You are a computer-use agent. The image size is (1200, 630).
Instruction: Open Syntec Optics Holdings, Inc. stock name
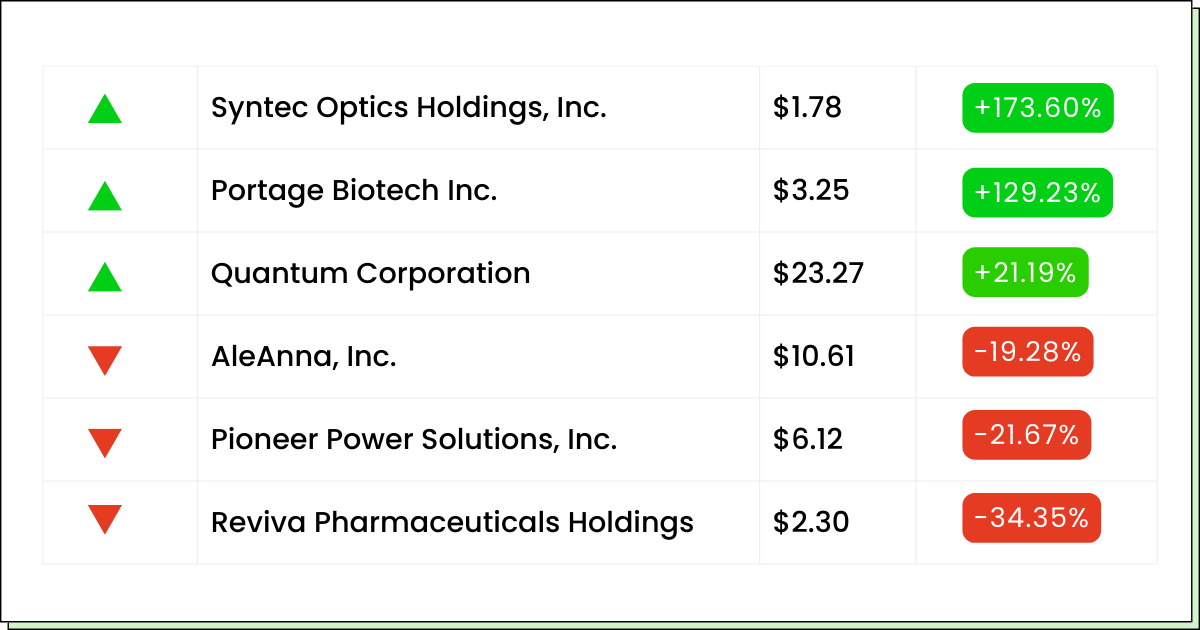click(409, 108)
